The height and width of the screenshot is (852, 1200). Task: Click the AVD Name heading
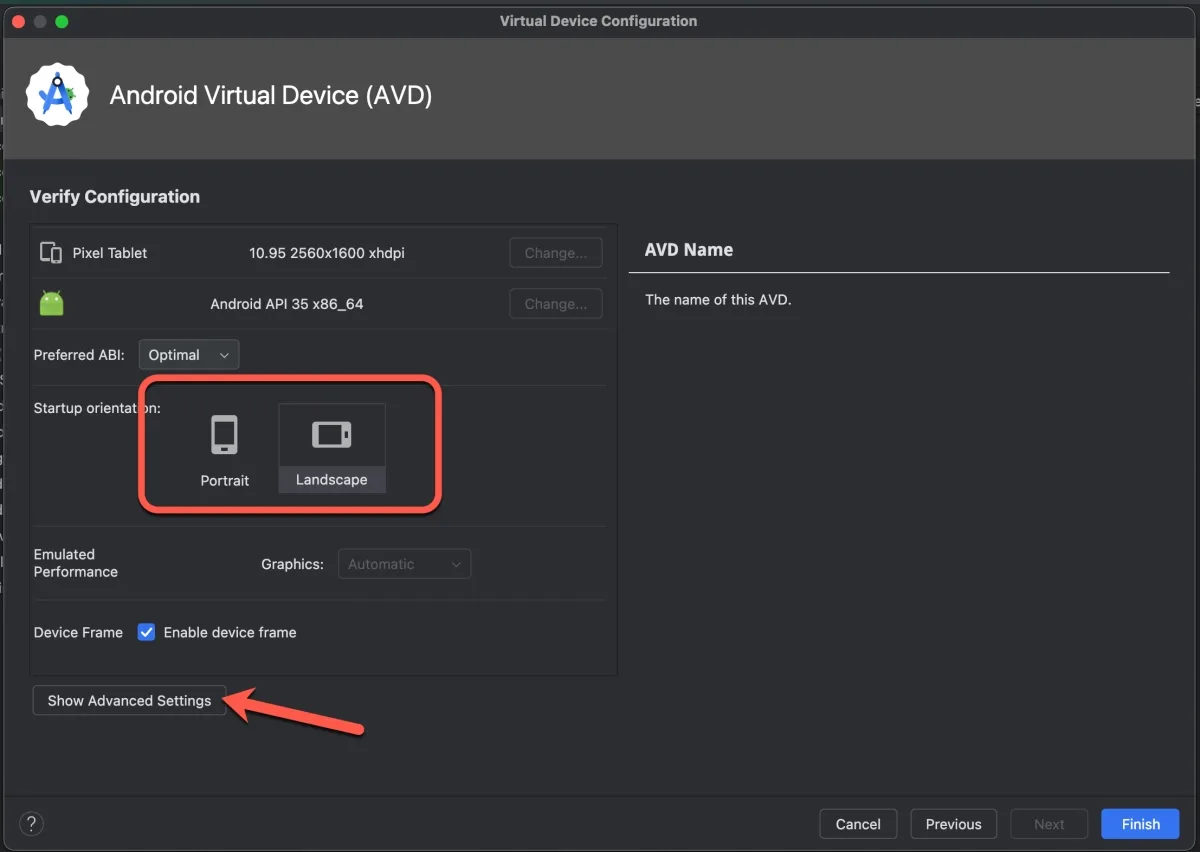pos(689,250)
